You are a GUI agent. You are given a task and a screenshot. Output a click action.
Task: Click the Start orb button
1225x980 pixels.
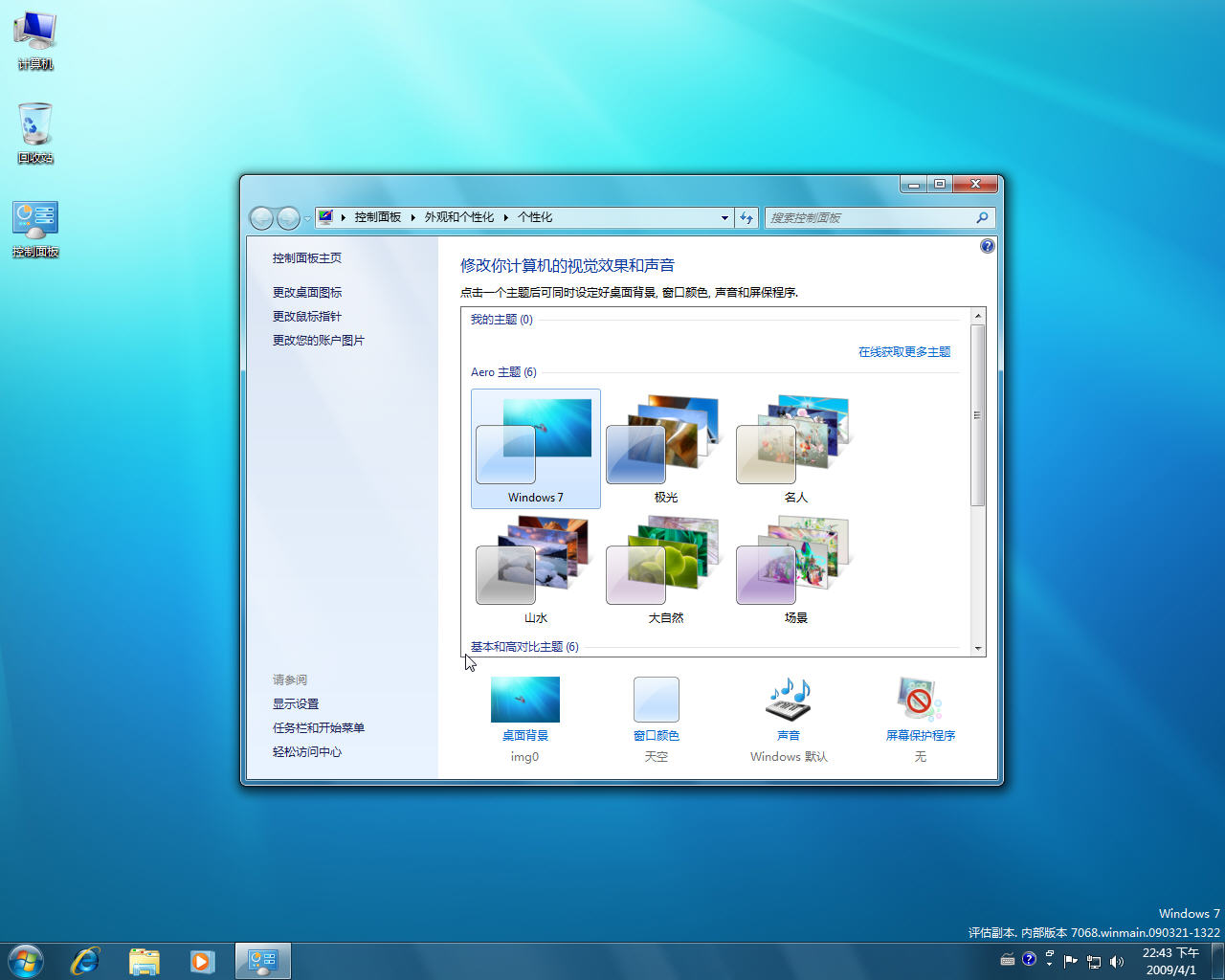(25, 961)
